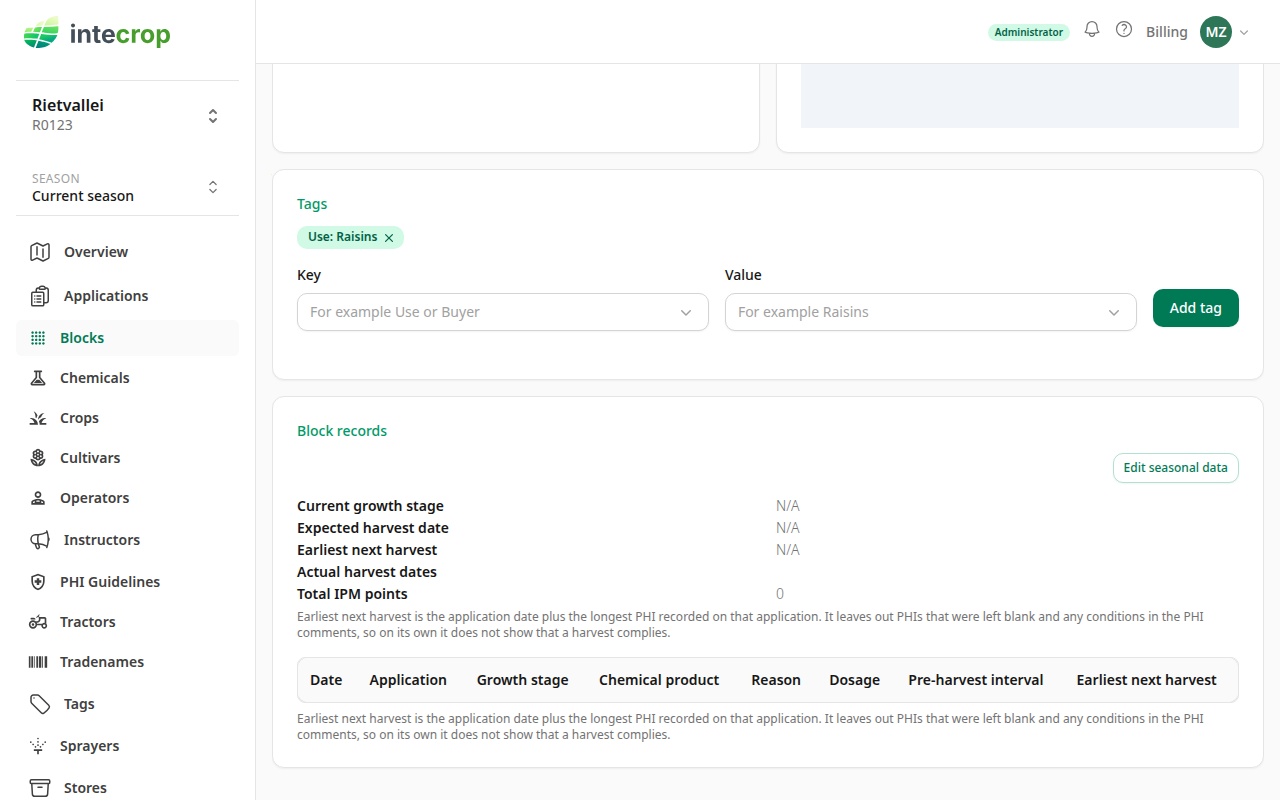Open Chemicals in the sidebar
Viewport: 1280px width, 800px height.
click(127, 378)
